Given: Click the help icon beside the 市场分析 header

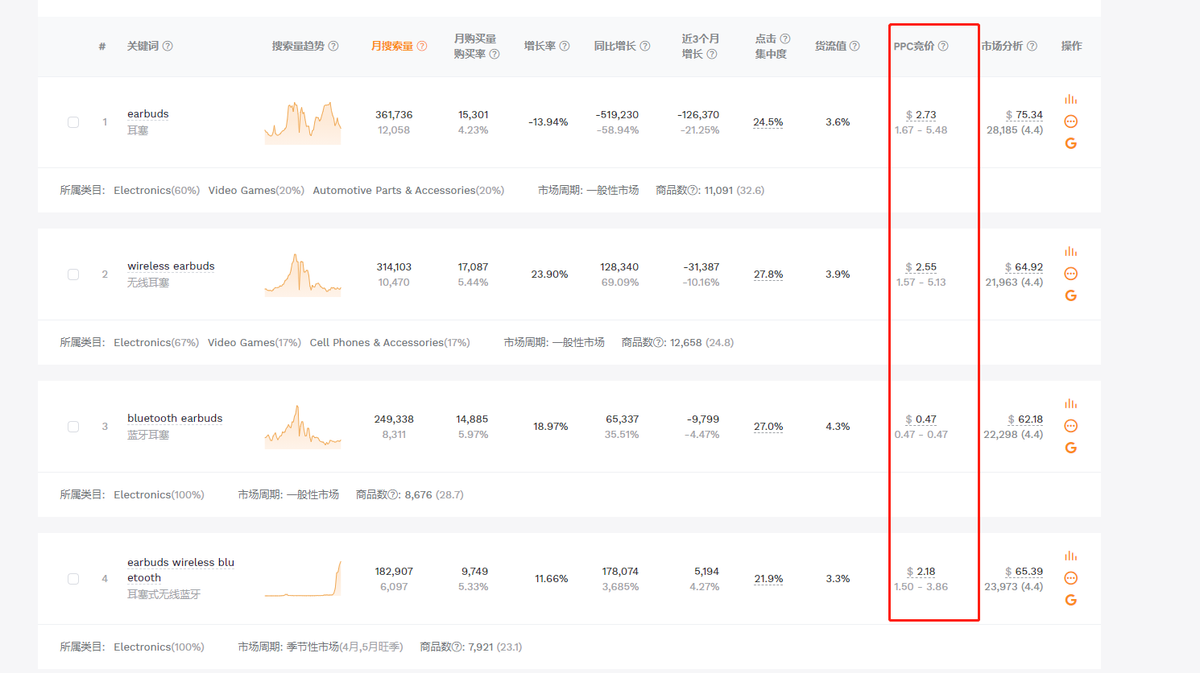Looking at the screenshot, I should click(1031, 45).
